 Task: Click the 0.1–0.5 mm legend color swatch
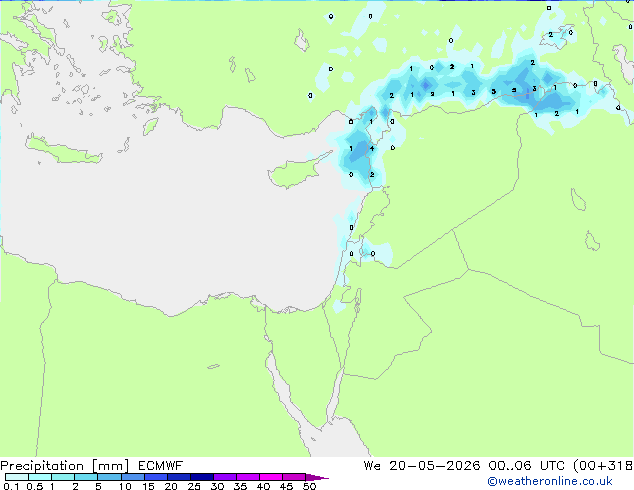pos(17,477)
